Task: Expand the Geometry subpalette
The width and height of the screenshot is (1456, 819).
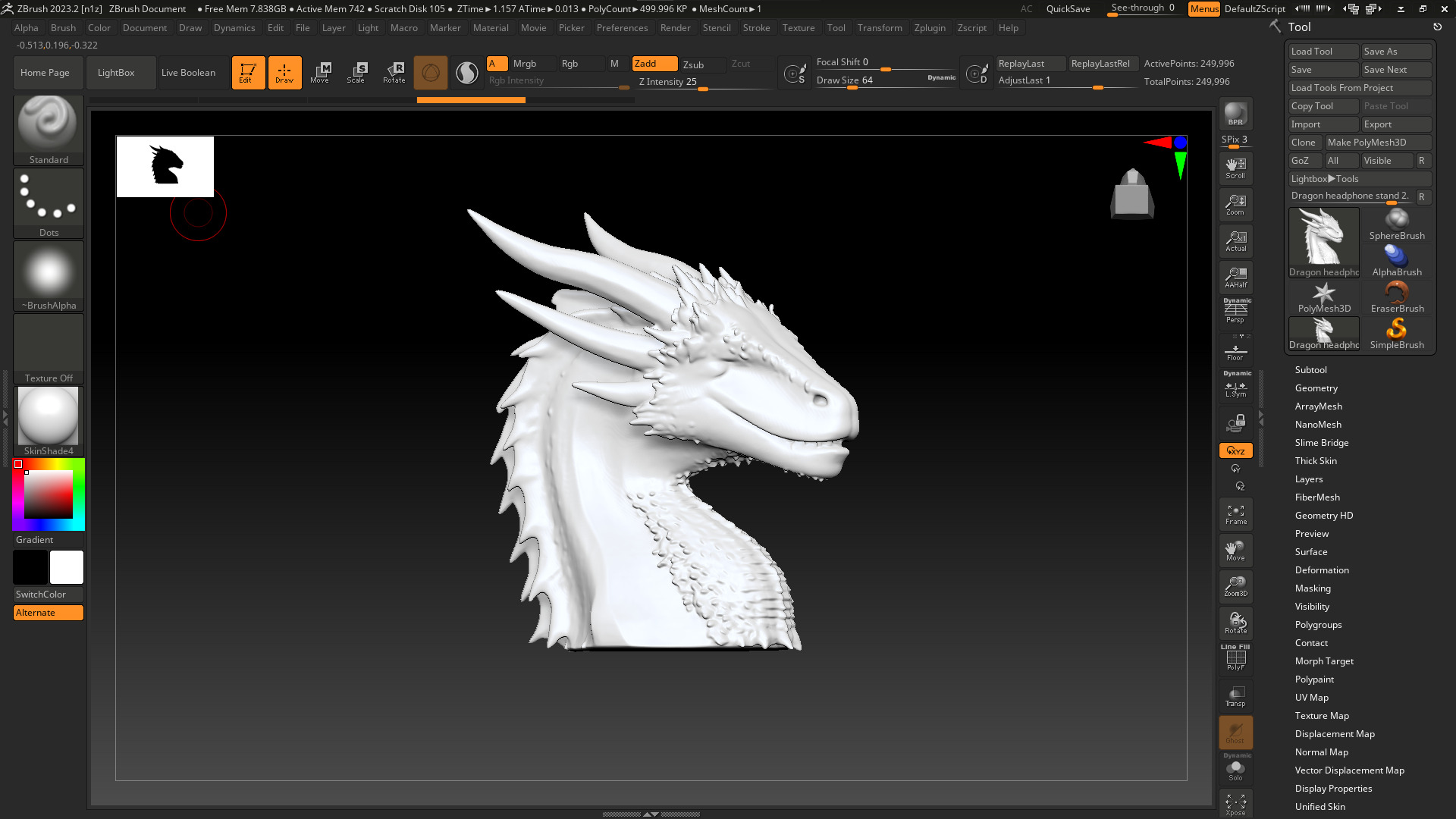Action: (1316, 388)
